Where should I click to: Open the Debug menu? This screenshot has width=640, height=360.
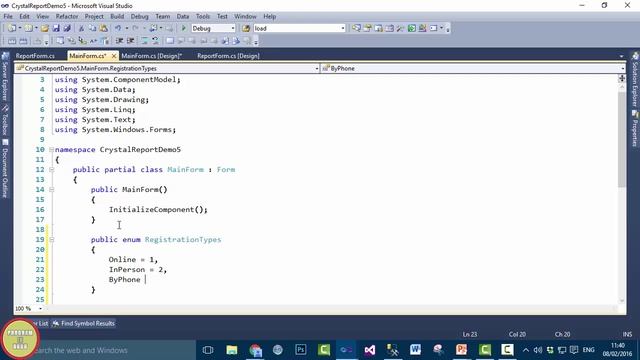pyautogui.click(x=139, y=16)
